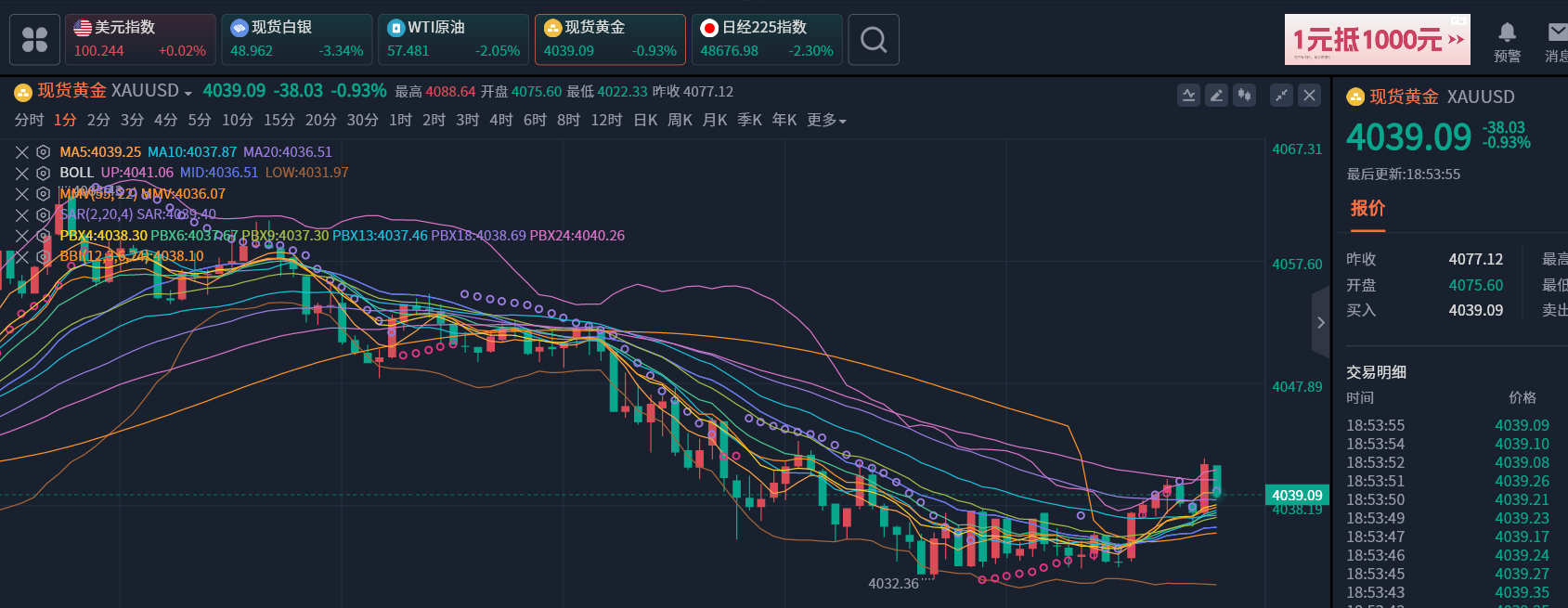Switch to the 5分 timeframe
Screen dimensions: 1568x608
tap(200, 121)
